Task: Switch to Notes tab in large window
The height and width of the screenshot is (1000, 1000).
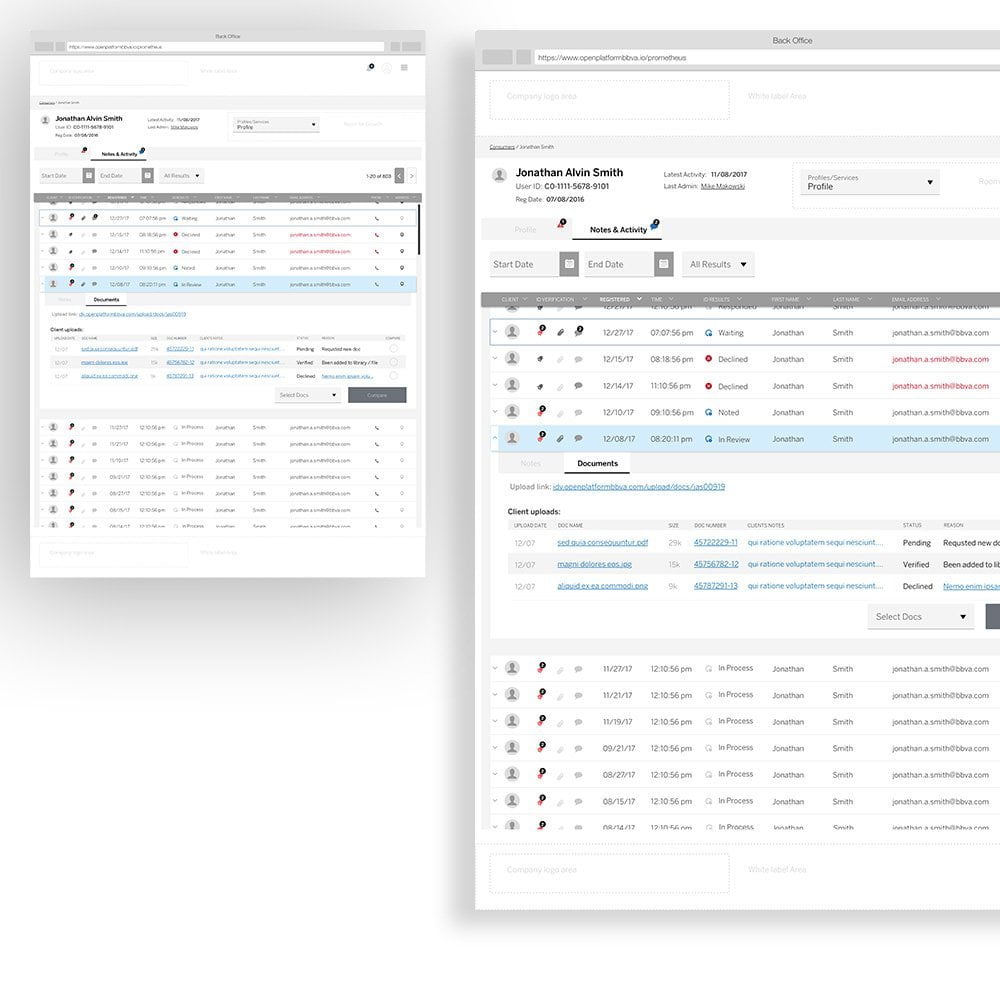Action: point(530,464)
